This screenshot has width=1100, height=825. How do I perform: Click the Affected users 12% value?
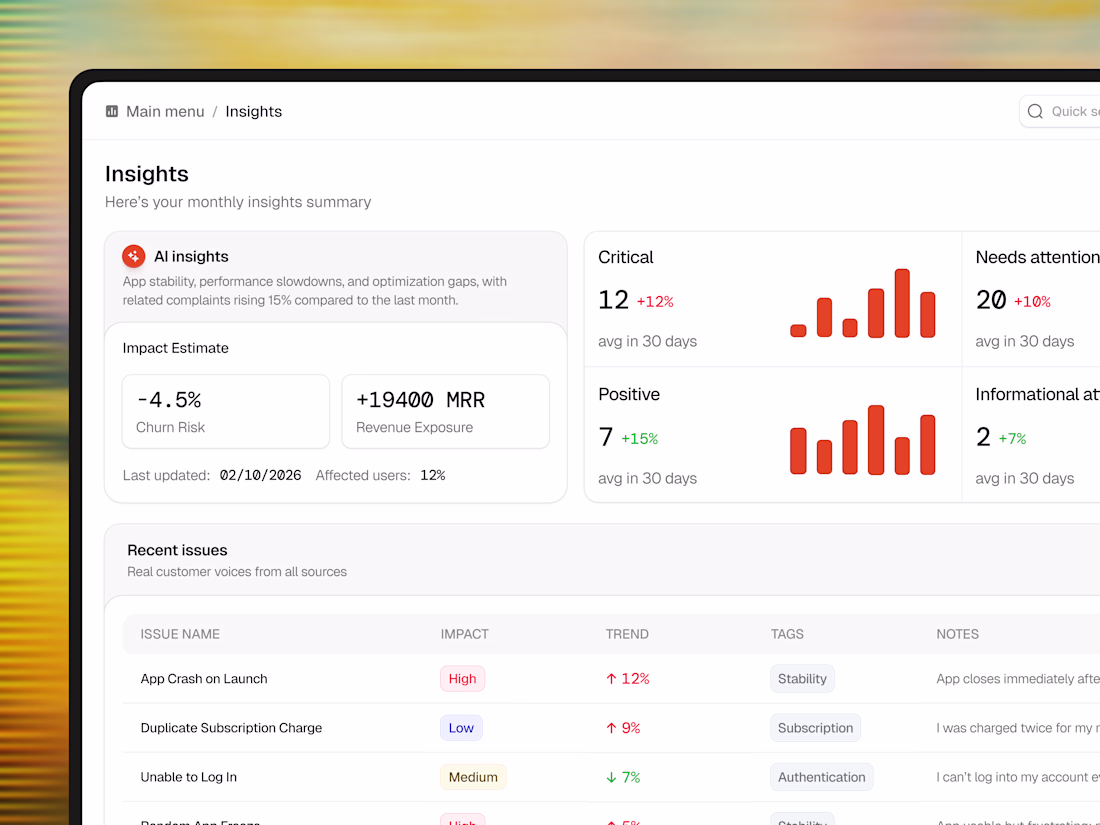[432, 476]
